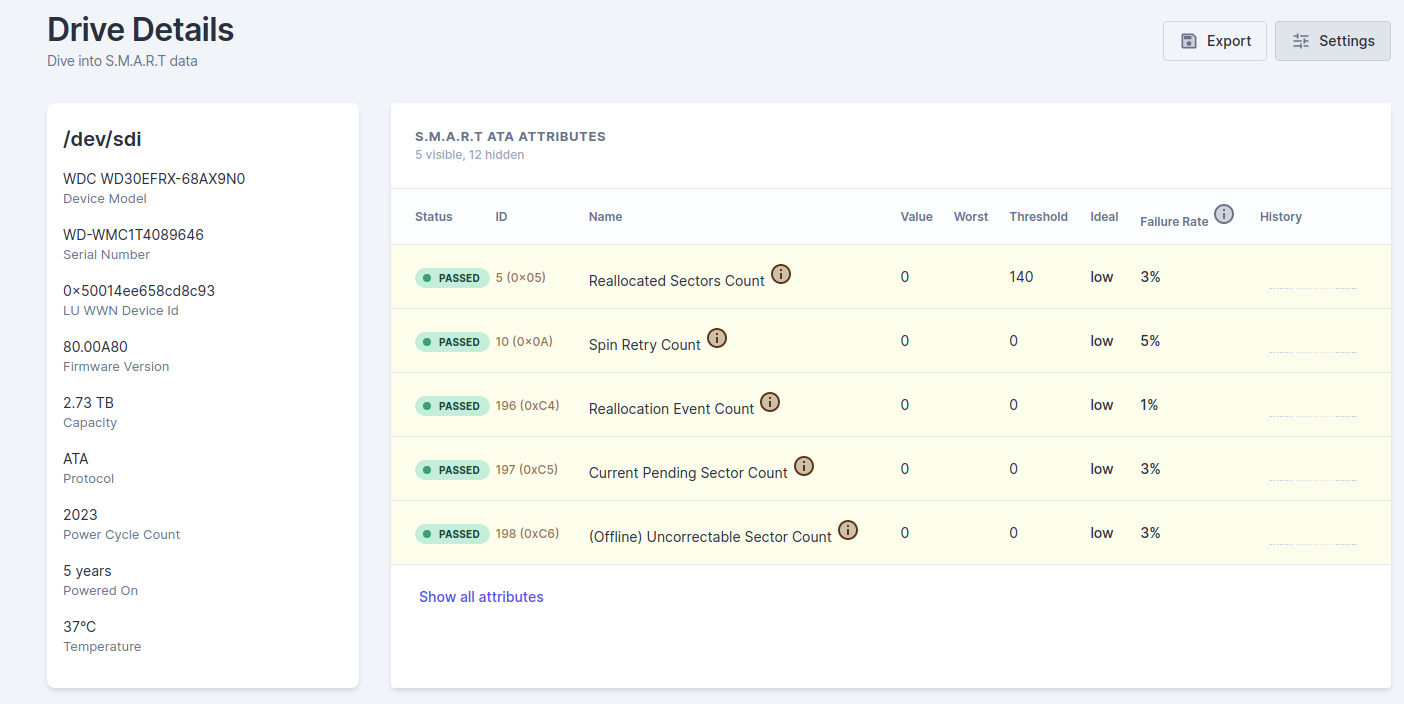Click PASSED badge for Current Pending Sector
This screenshot has height=704, width=1404.
tap(452, 470)
